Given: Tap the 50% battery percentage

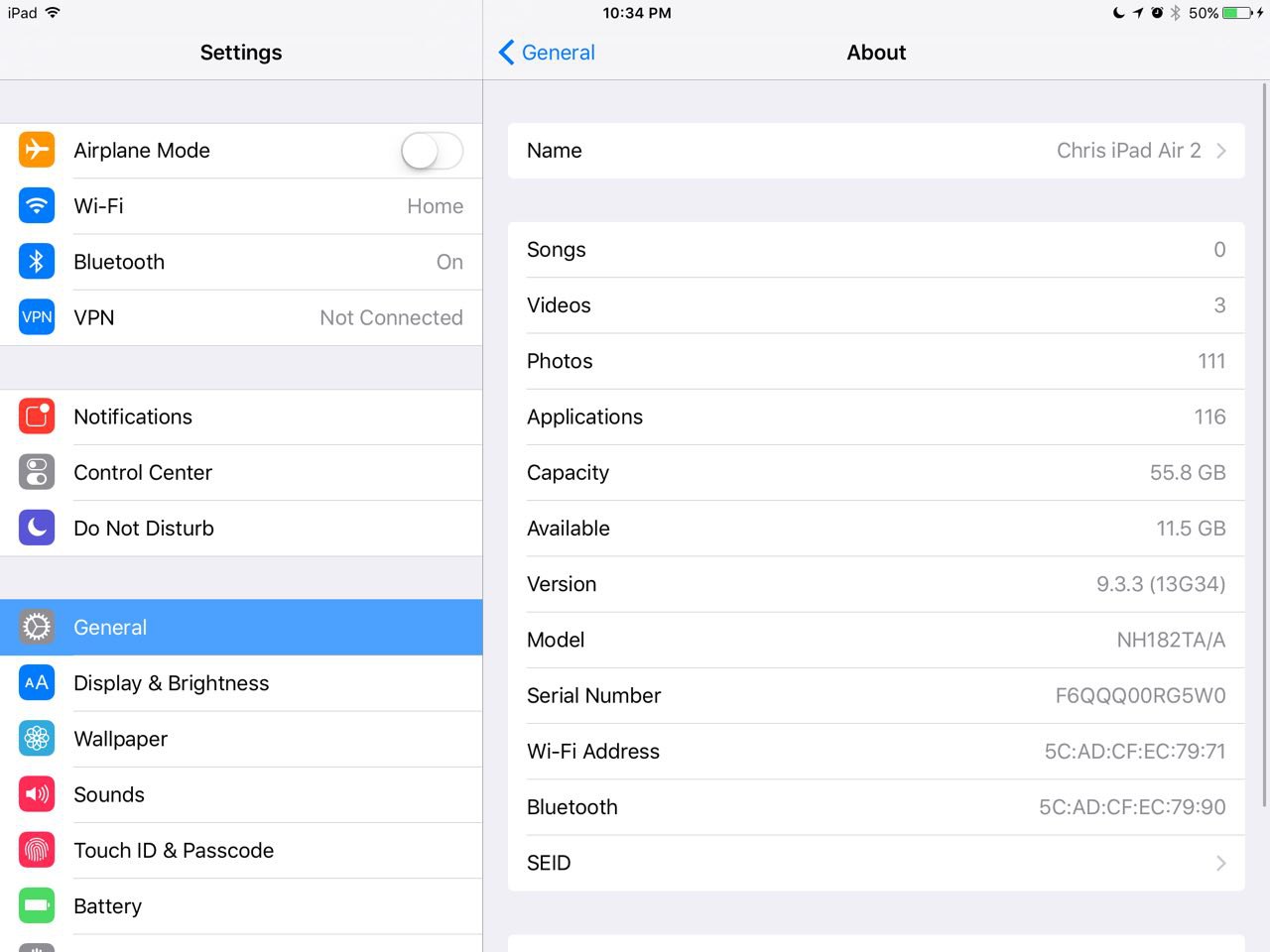Looking at the screenshot, I should coord(1203,13).
